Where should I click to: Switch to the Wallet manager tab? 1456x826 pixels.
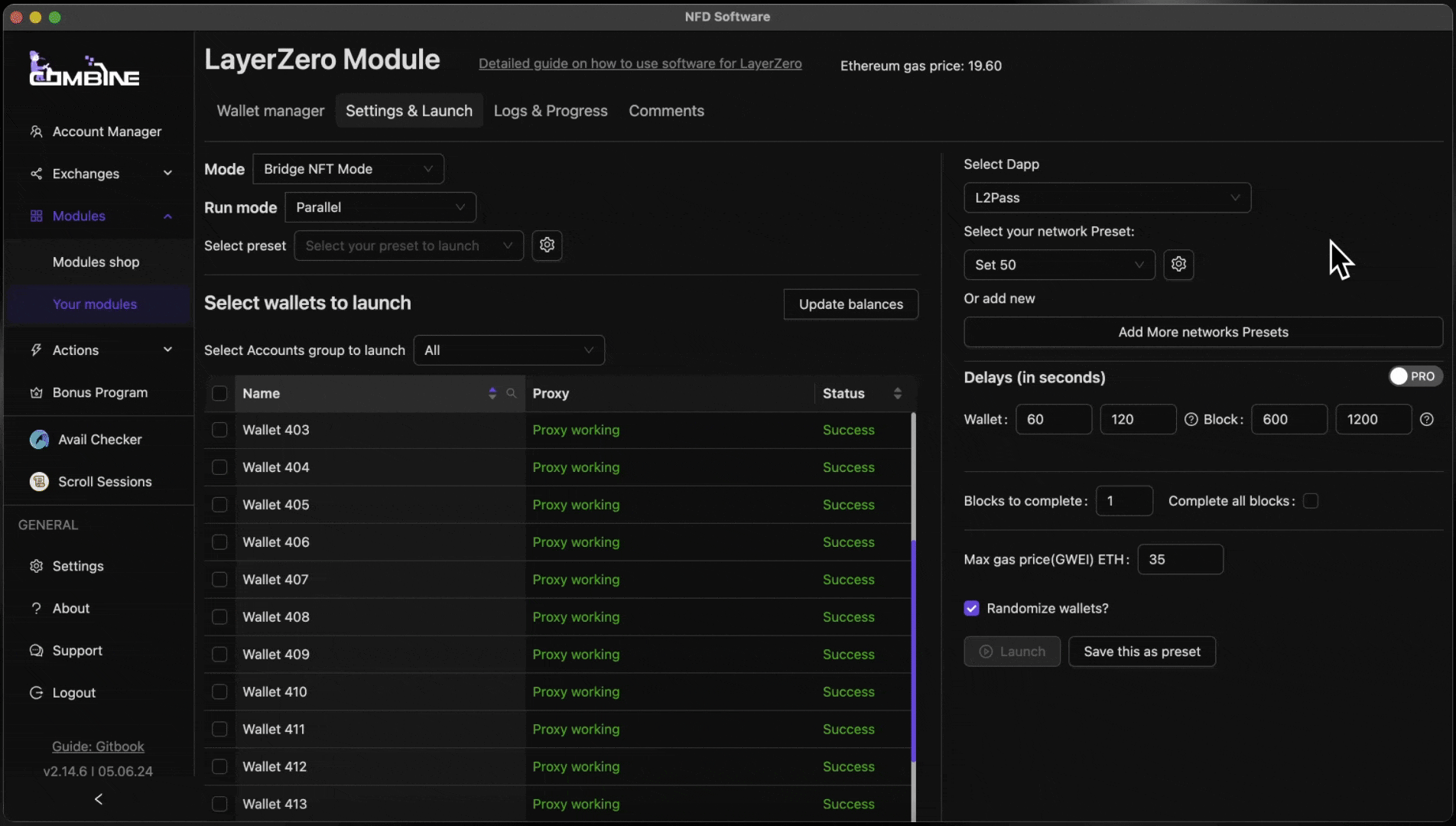(271, 111)
